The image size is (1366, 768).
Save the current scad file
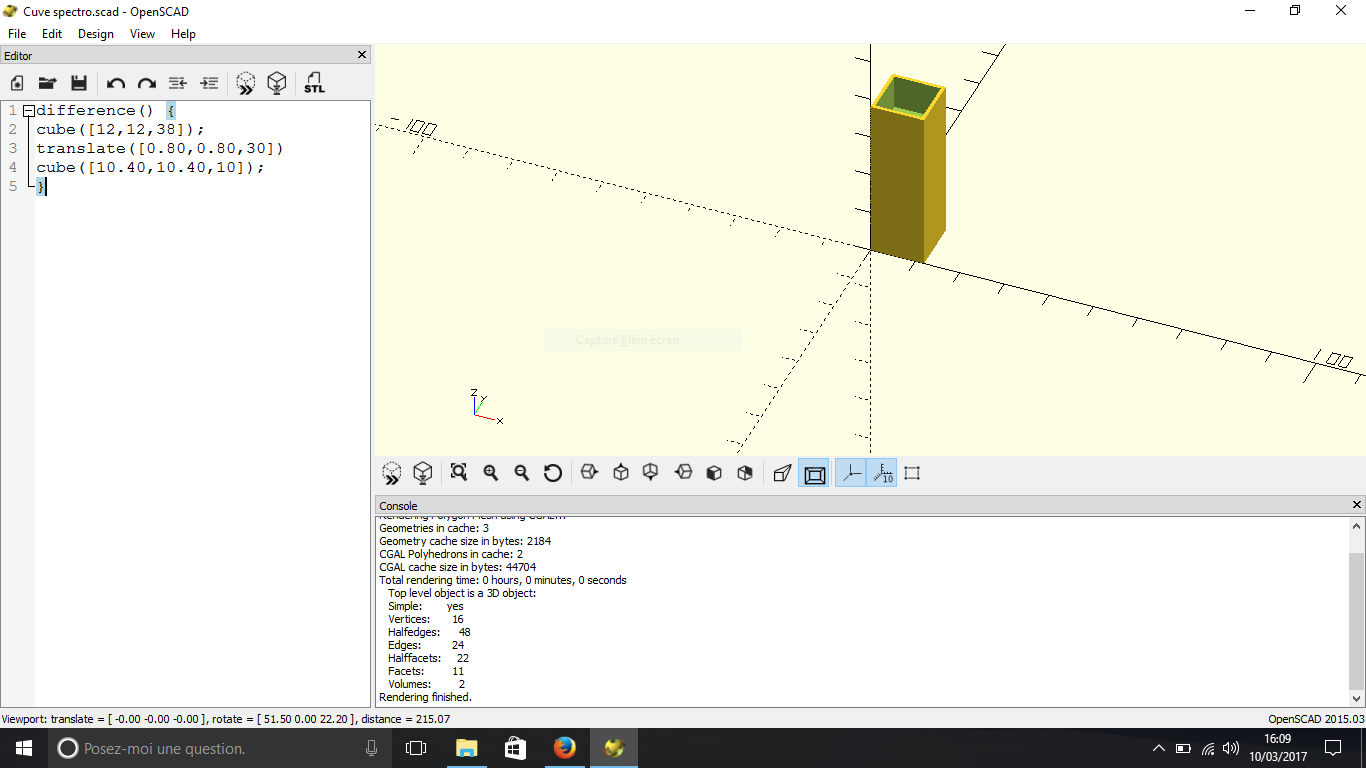click(79, 83)
